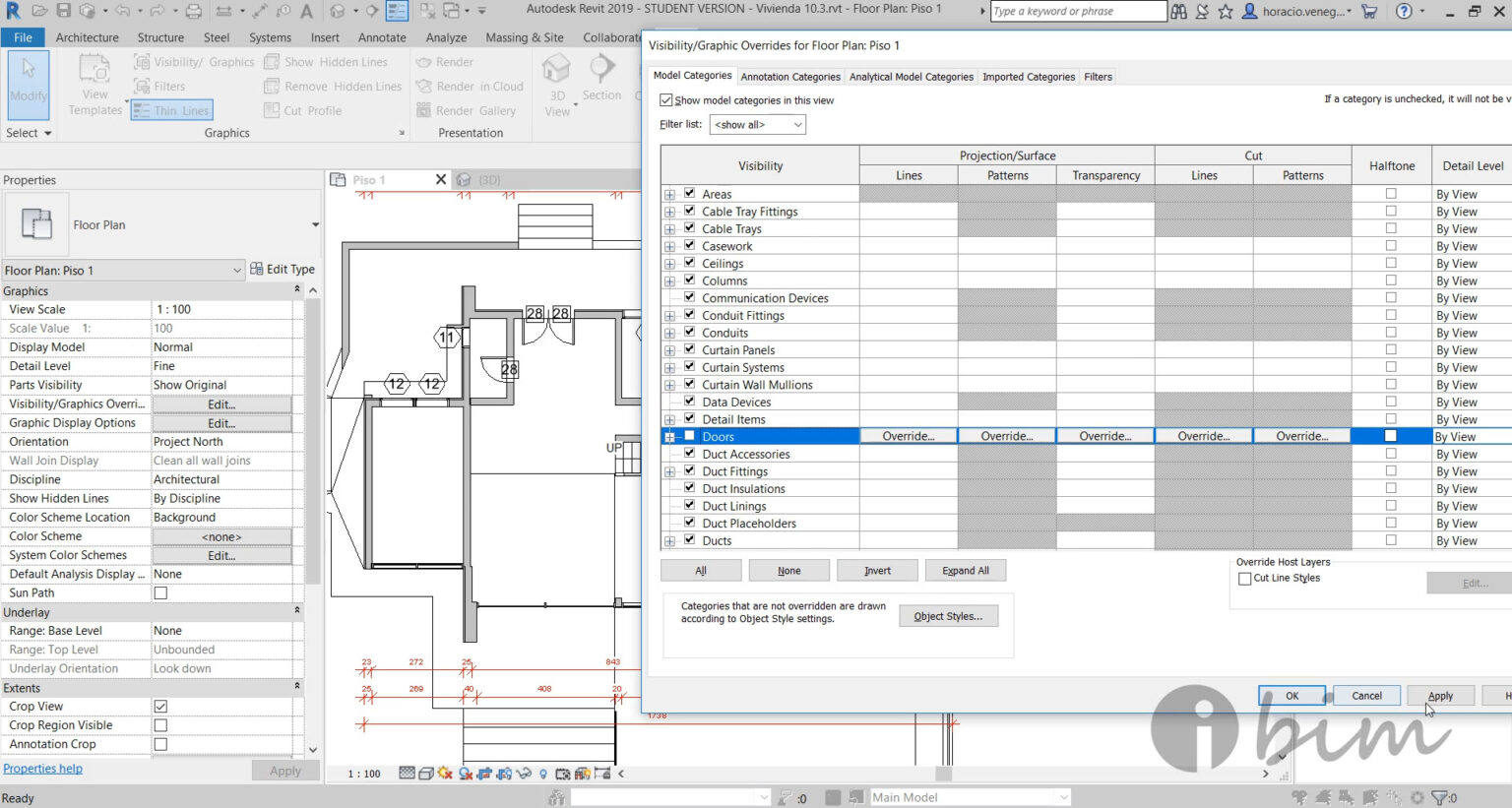This screenshot has width=1512, height=808.
Task: Click Doors Projection Lines Override cell
Action: (909, 436)
